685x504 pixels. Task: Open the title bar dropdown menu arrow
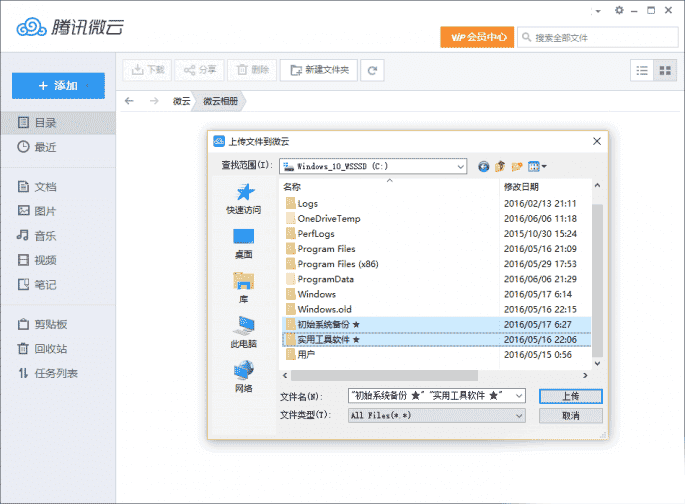coord(598,11)
